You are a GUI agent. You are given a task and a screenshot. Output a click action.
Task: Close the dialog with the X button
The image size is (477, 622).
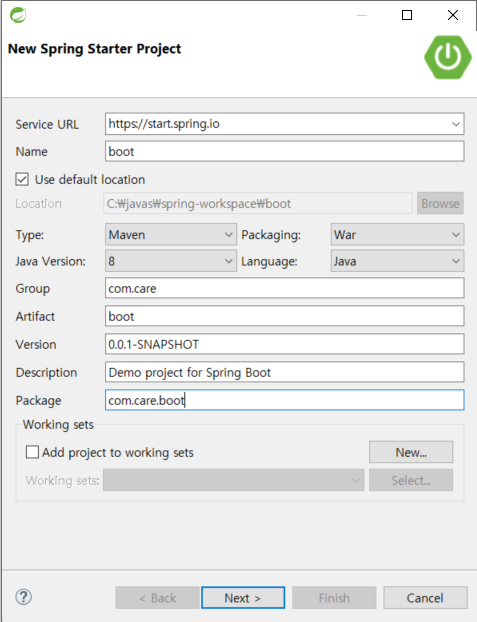pos(453,15)
